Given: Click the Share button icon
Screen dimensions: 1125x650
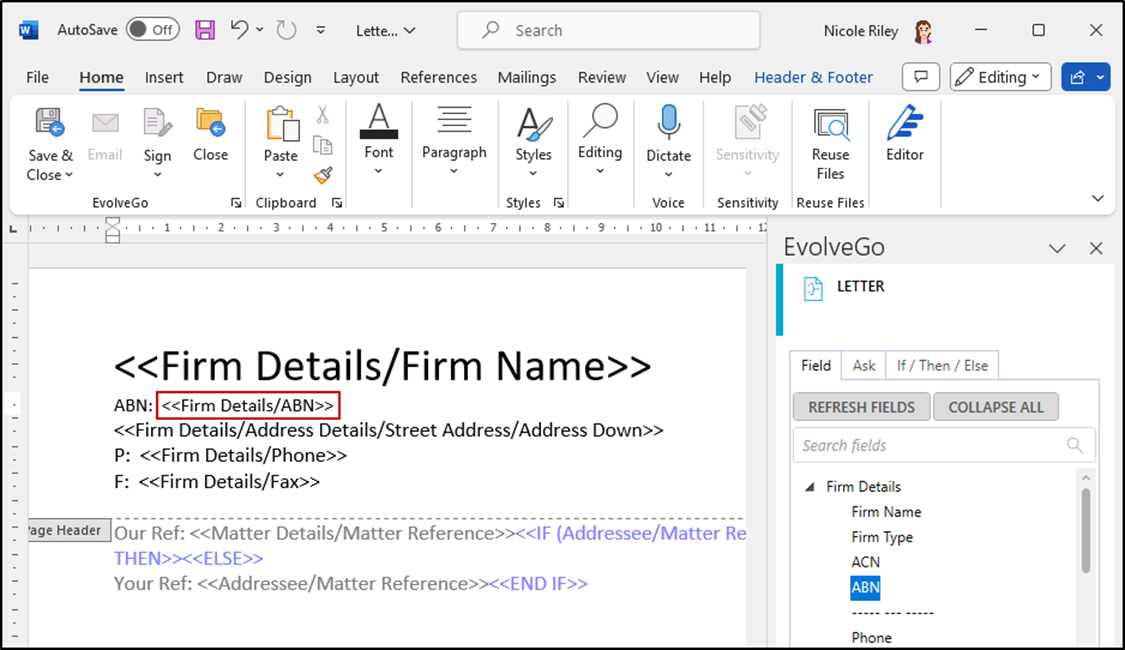Looking at the screenshot, I should click(1078, 77).
